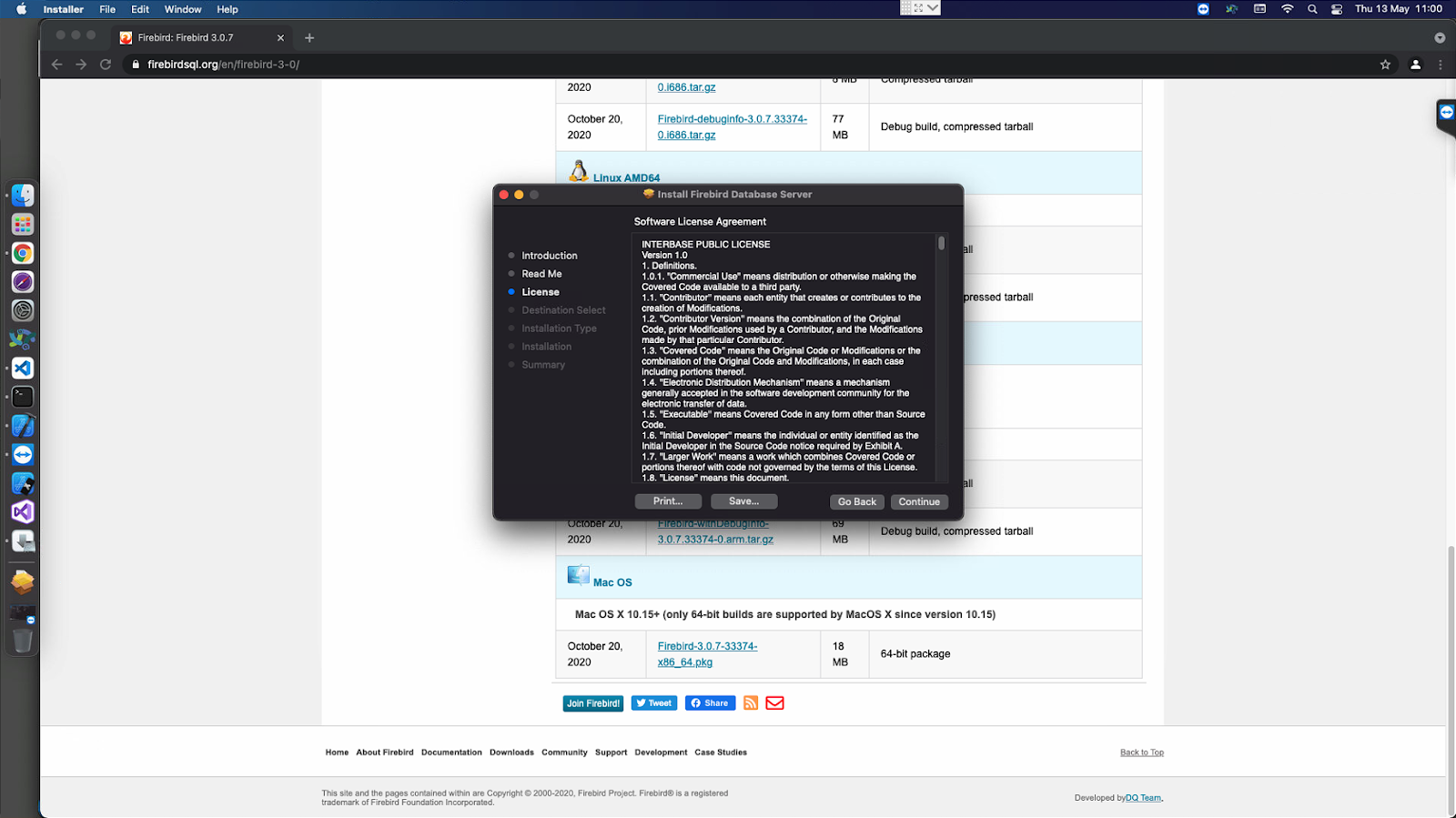Click the Mac OS section heading

[x=612, y=582]
